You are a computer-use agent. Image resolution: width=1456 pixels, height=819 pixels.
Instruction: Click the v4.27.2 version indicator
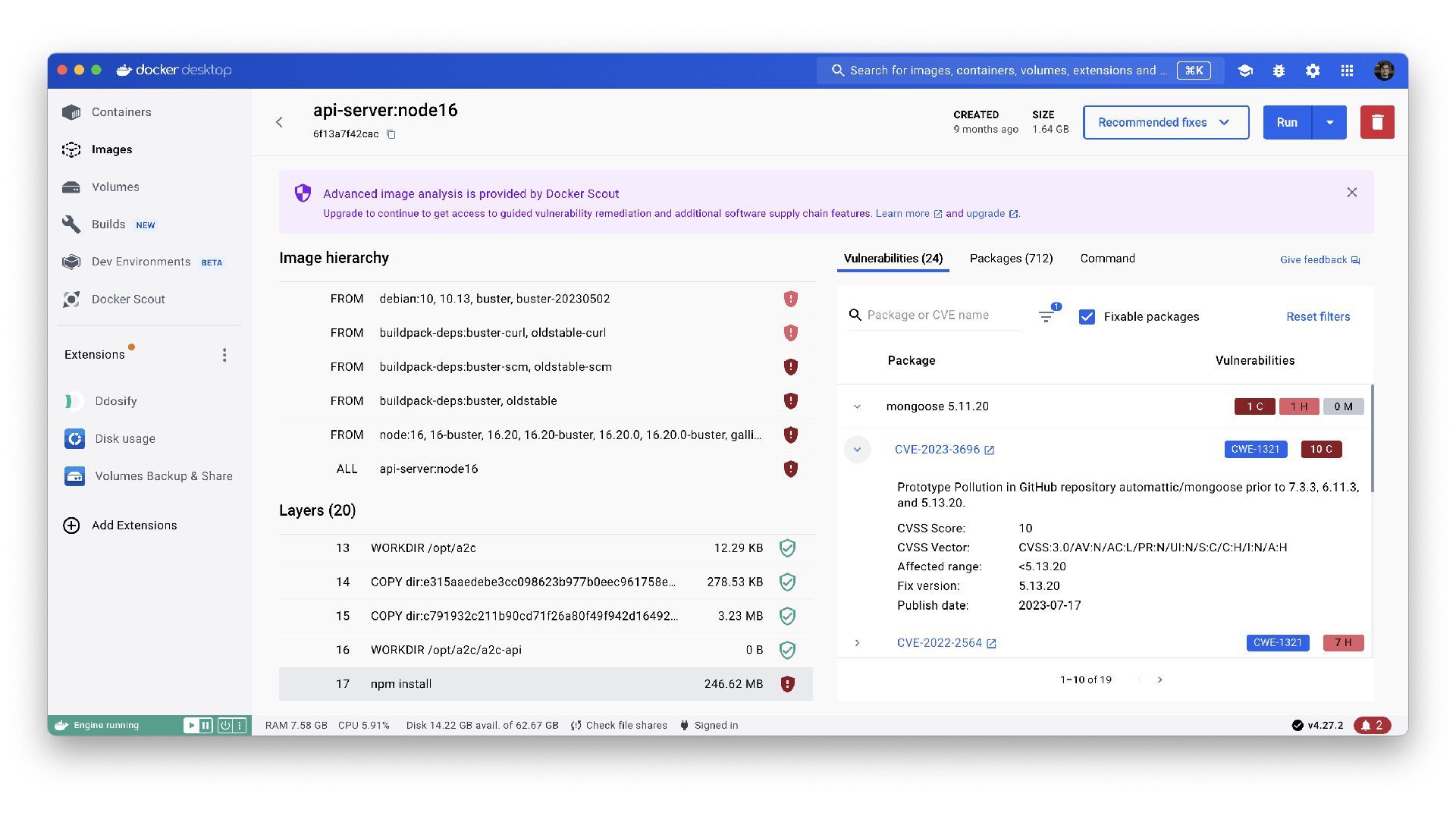1317,726
